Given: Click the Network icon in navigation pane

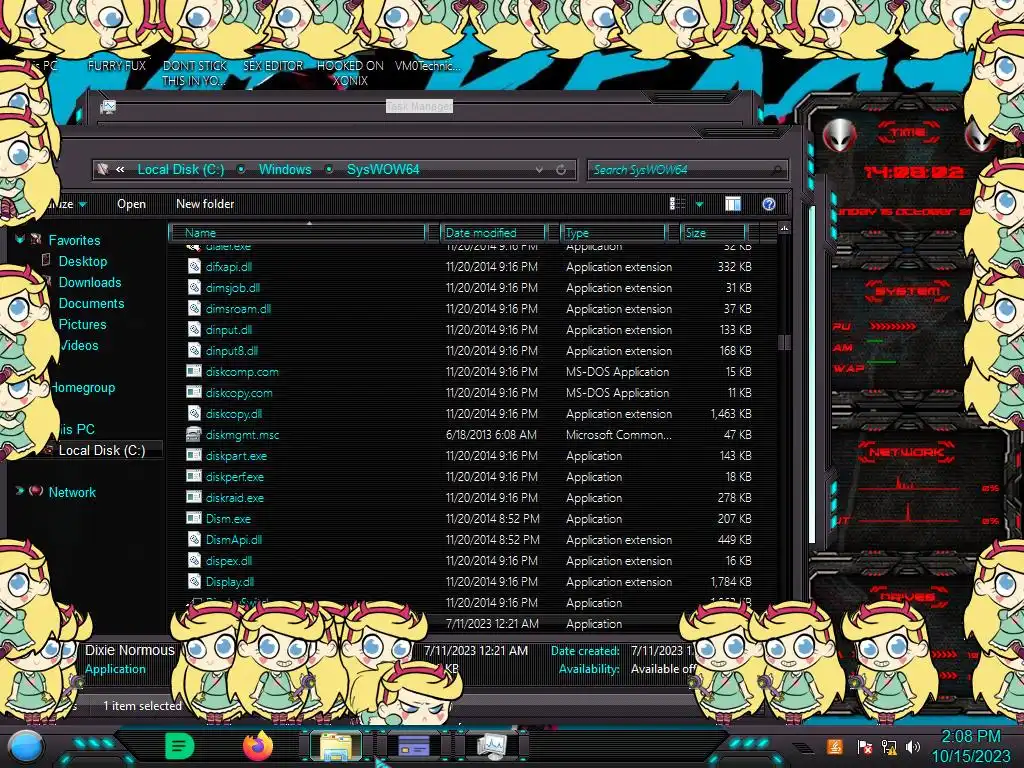Looking at the screenshot, I should (37, 492).
